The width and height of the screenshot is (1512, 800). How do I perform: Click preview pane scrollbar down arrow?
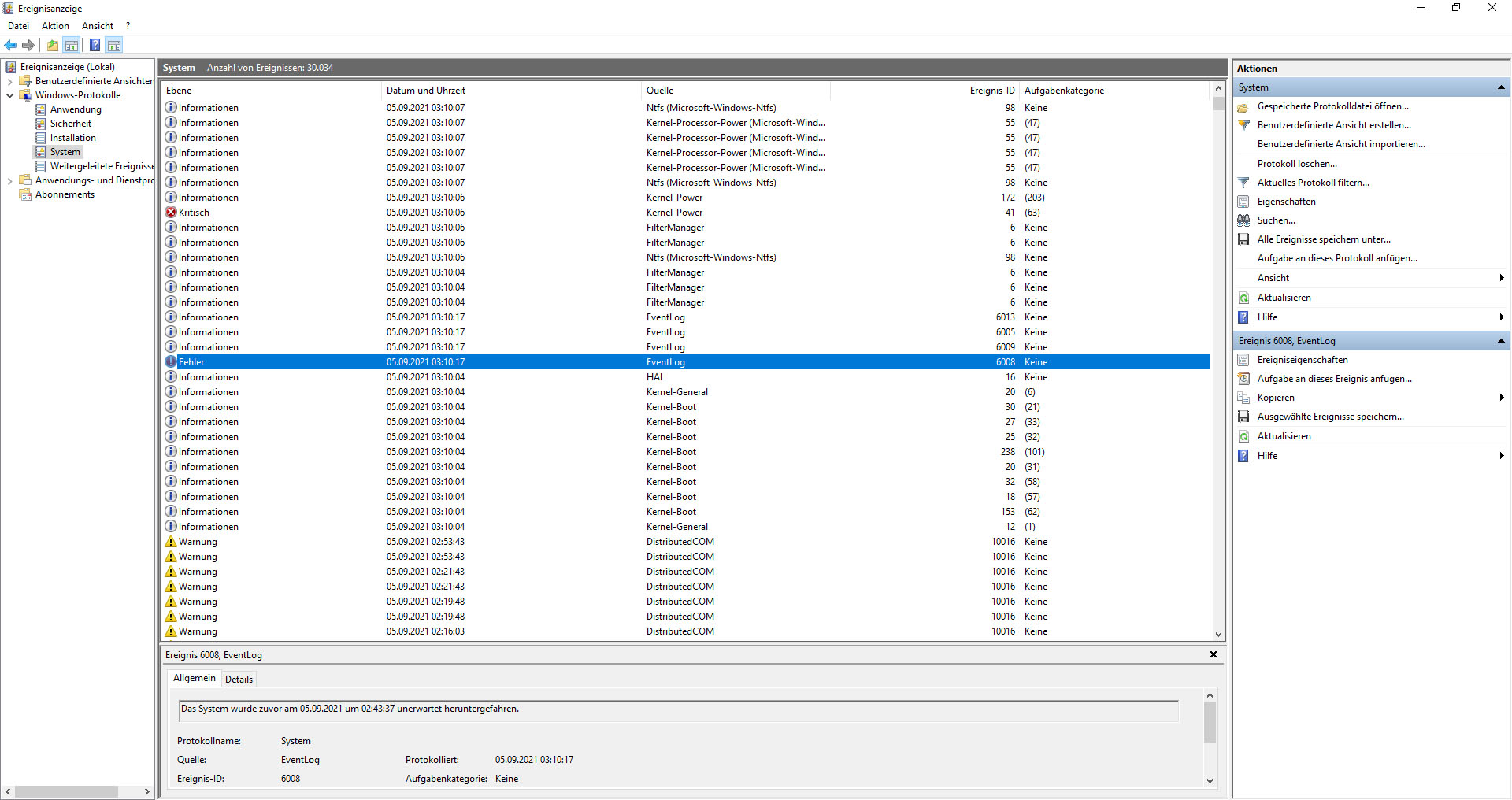(x=1210, y=781)
